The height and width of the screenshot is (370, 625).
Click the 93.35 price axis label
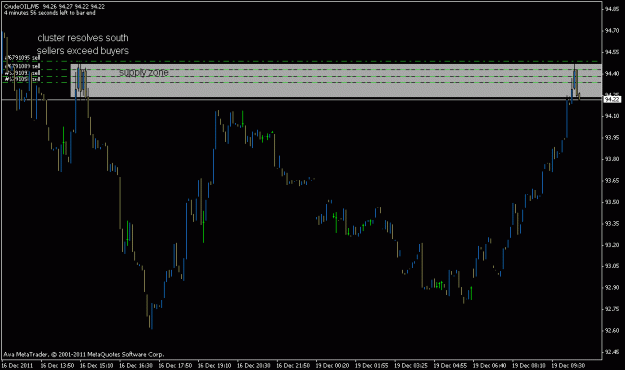tap(612, 223)
